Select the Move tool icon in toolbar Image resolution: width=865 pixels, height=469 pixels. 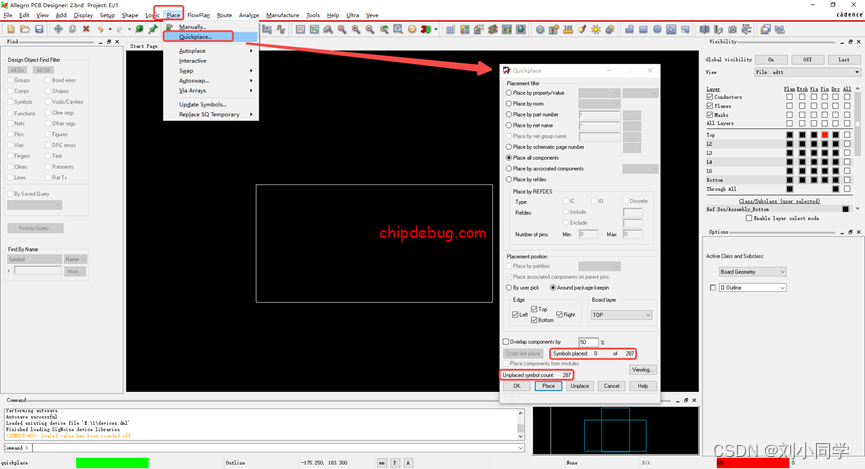coord(58,29)
